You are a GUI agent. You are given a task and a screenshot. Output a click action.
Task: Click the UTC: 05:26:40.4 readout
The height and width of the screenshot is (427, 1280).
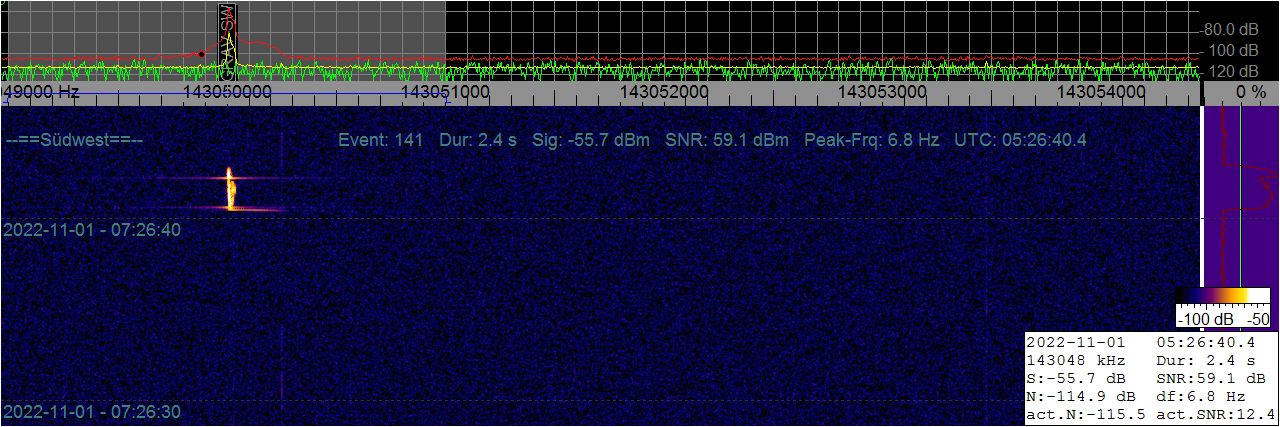point(1021,139)
